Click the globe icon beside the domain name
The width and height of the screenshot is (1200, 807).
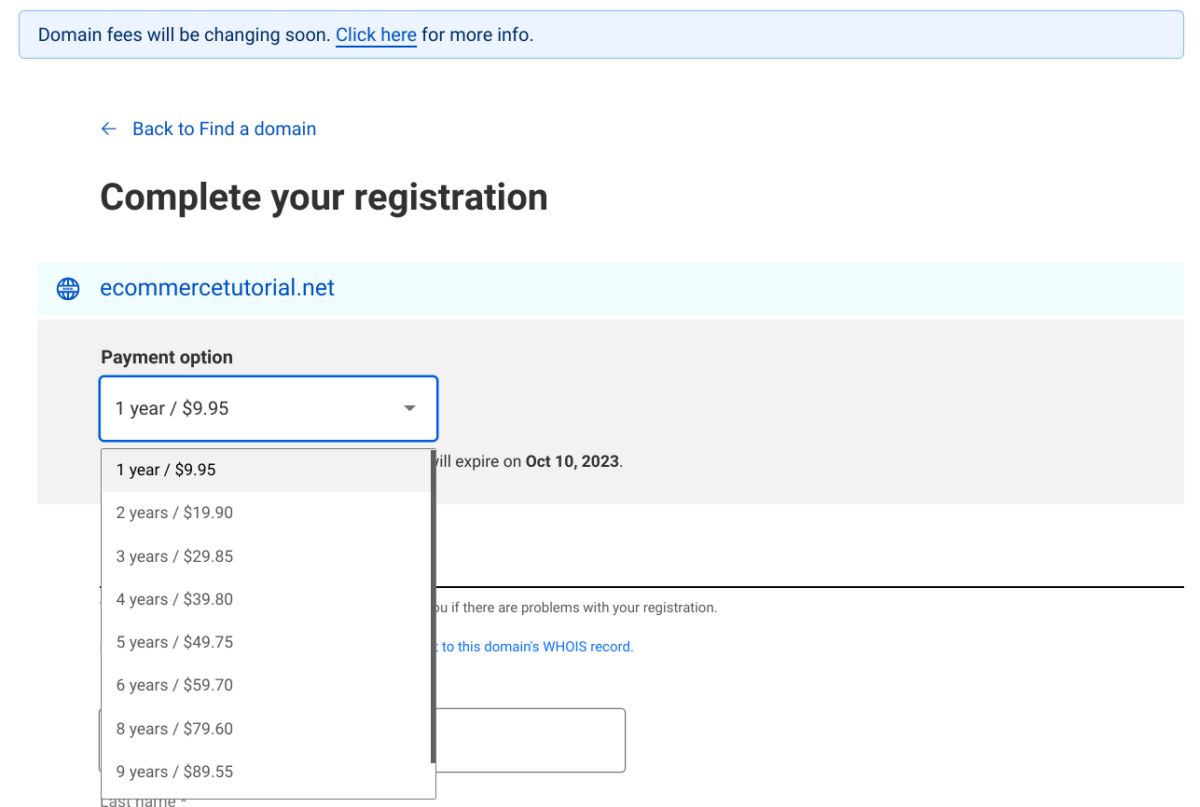68,289
